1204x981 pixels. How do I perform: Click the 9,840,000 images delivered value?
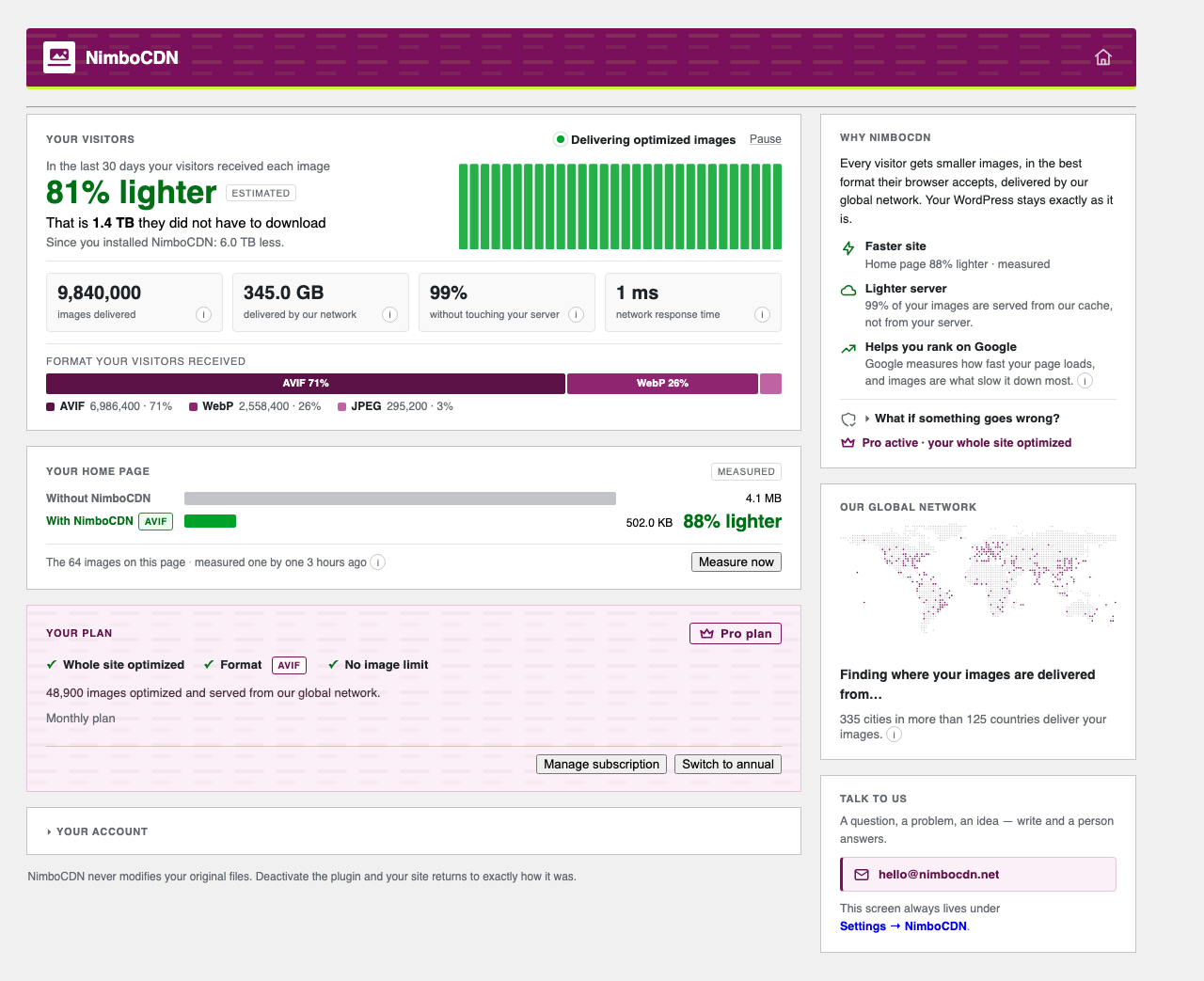tap(100, 293)
